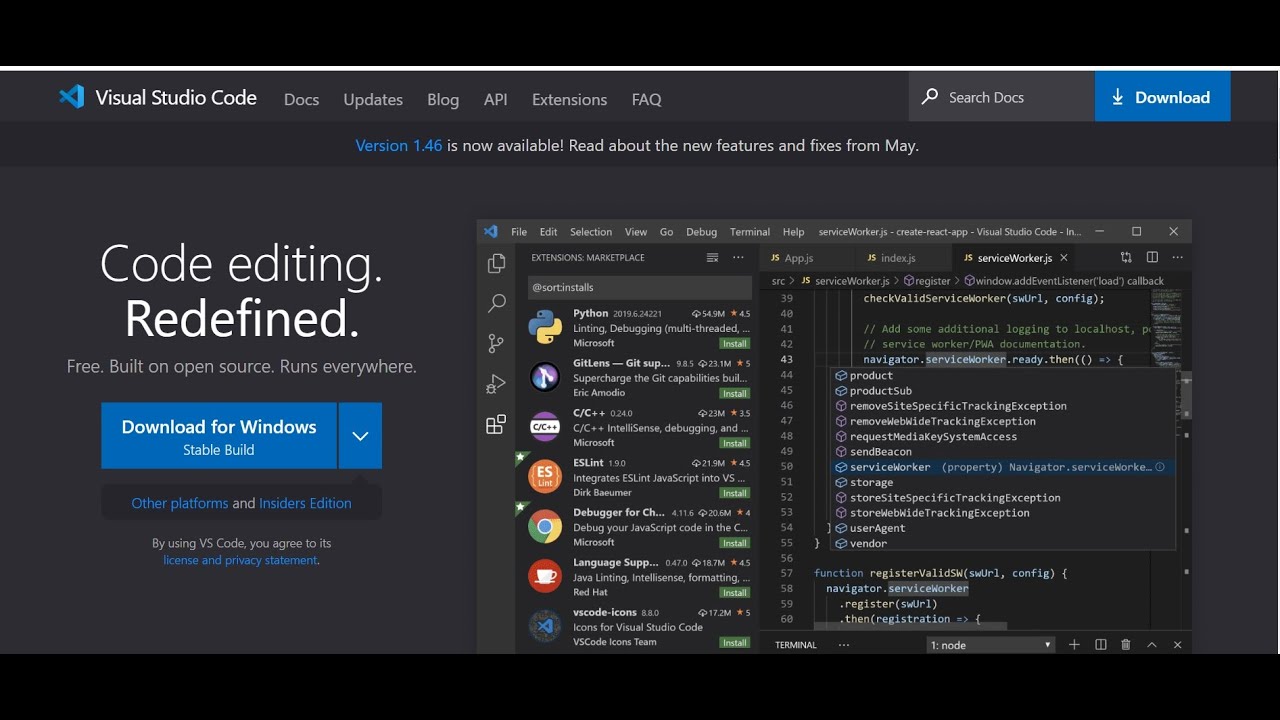1280x720 pixels.
Task: Install the GitLens extension
Action: tap(735, 393)
